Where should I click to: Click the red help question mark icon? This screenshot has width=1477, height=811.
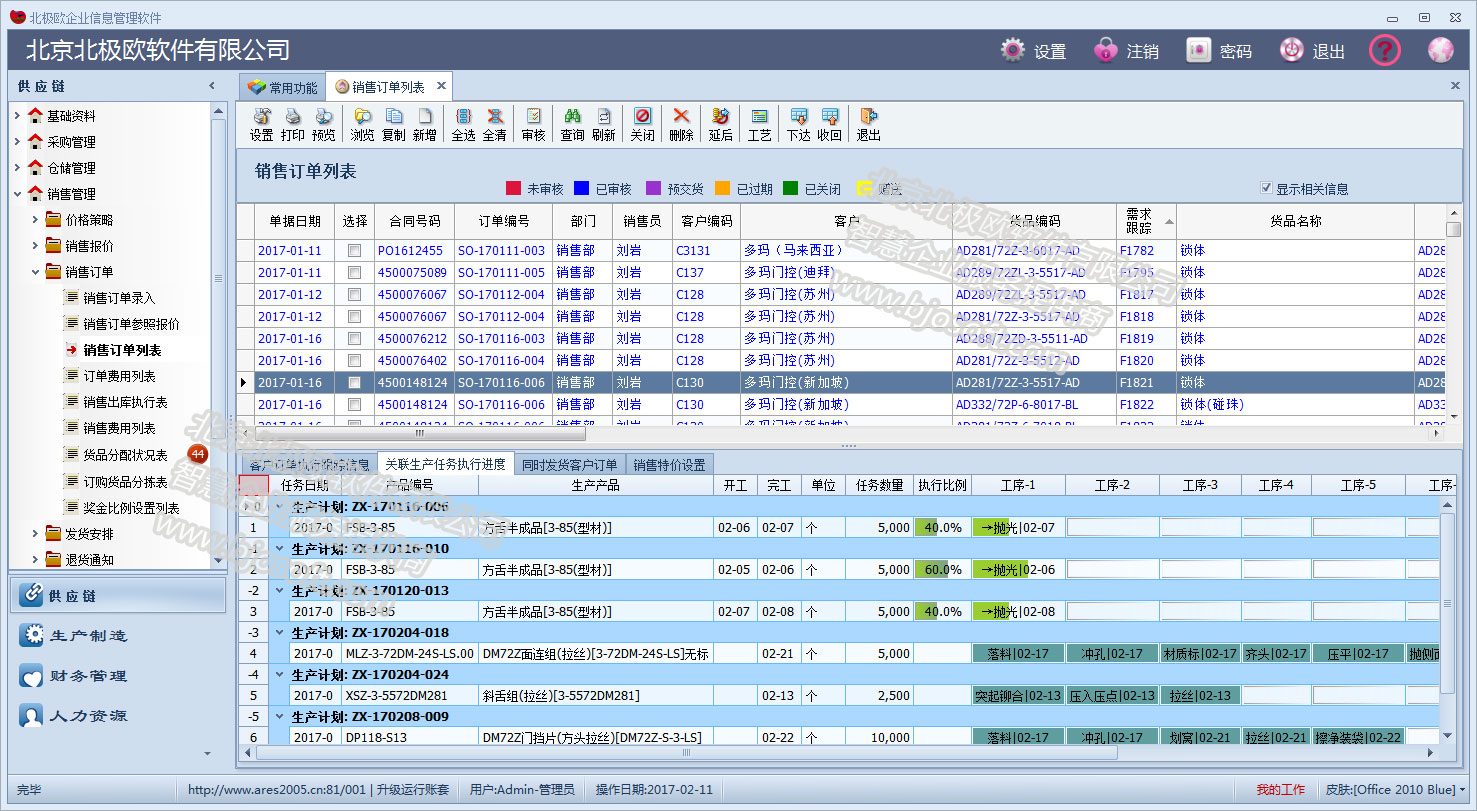pyautogui.click(x=1384, y=50)
